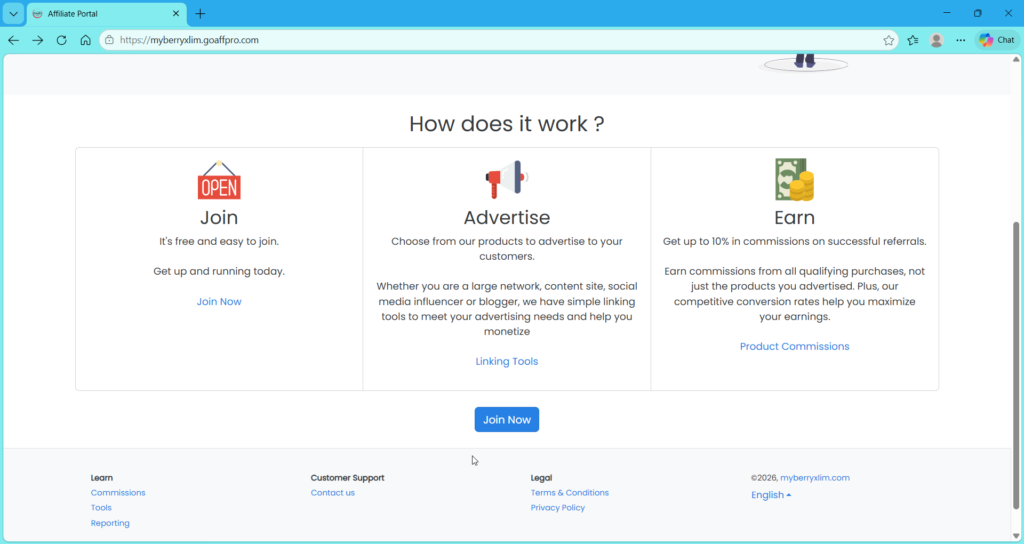Open the tab actions dropdown arrow

tap(13, 14)
